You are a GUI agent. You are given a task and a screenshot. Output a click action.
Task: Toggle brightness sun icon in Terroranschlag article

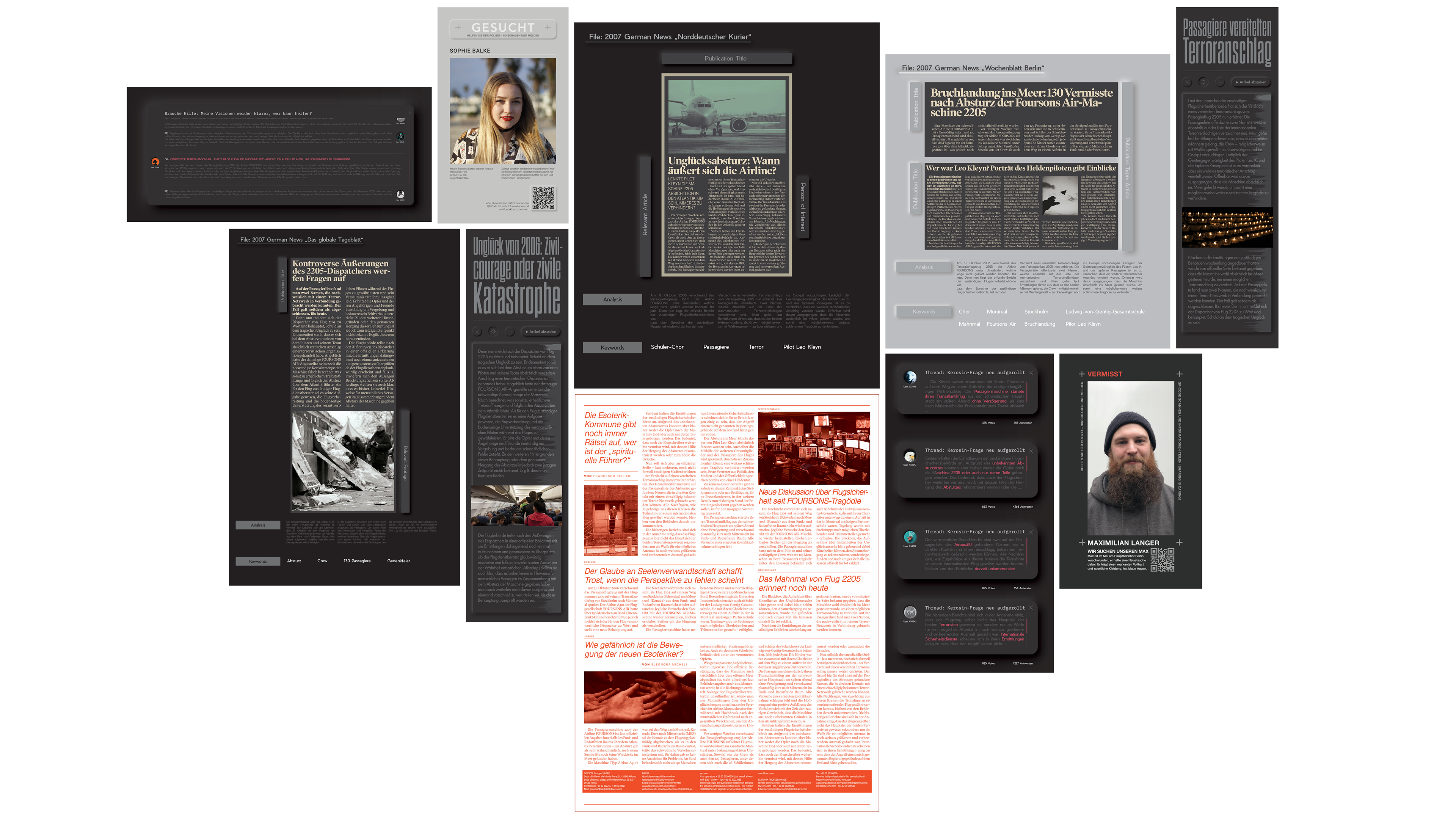1203,82
